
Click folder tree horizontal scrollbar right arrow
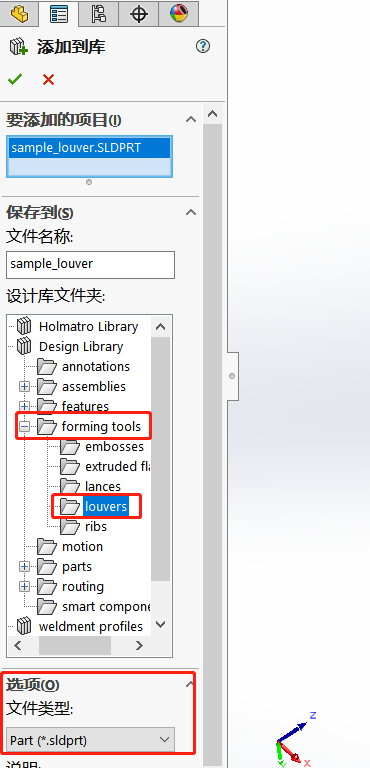point(139,646)
